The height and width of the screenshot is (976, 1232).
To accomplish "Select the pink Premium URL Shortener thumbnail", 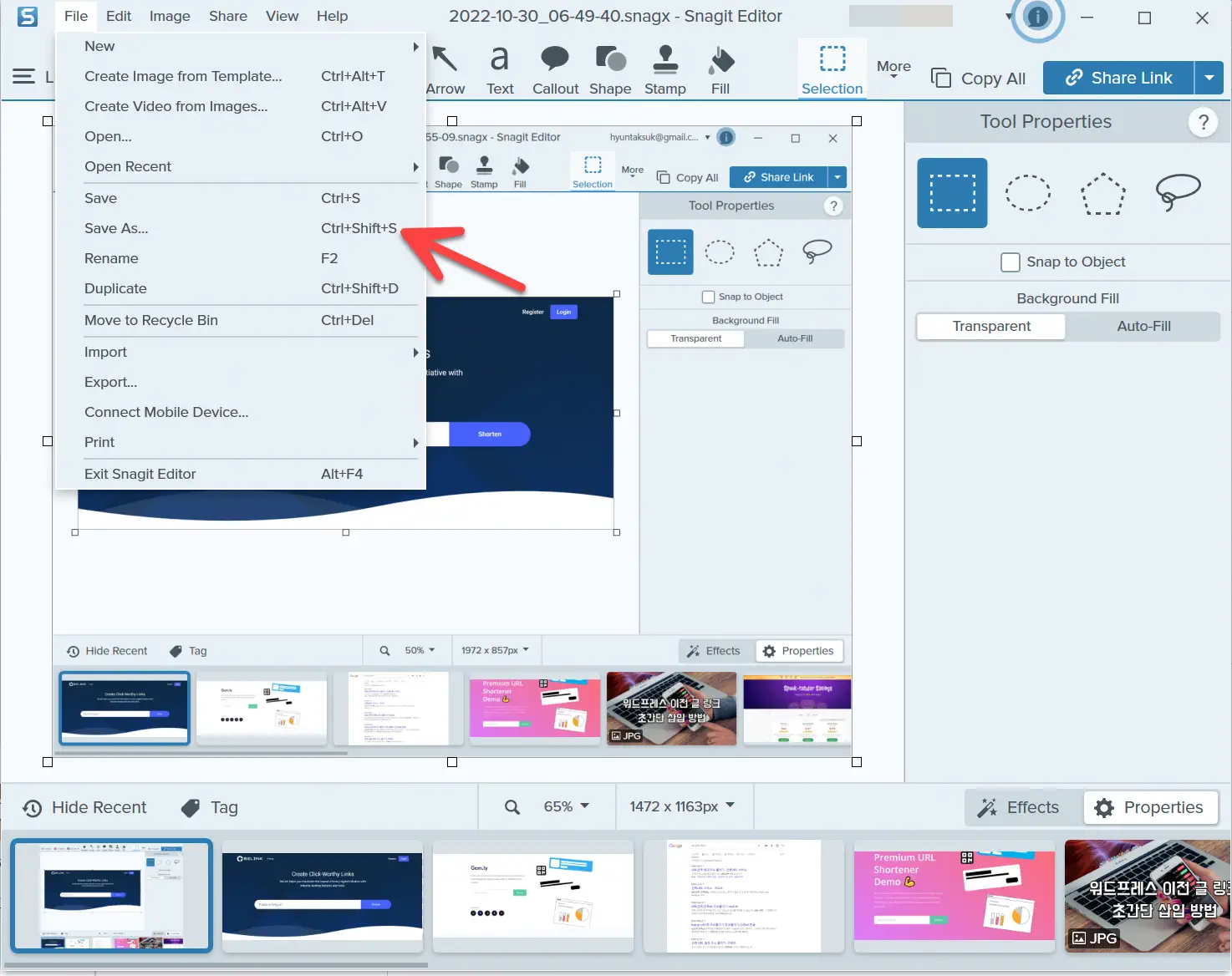I will coord(954,896).
